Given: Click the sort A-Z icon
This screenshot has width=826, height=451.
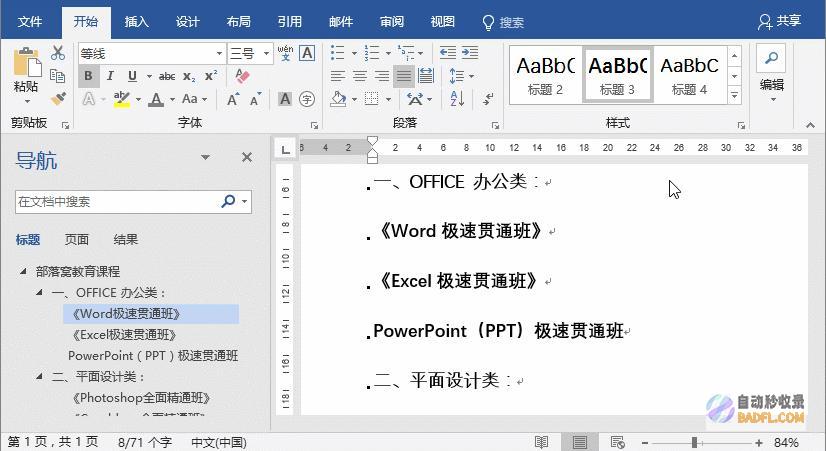Looking at the screenshot, I should click(x=457, y=99).
